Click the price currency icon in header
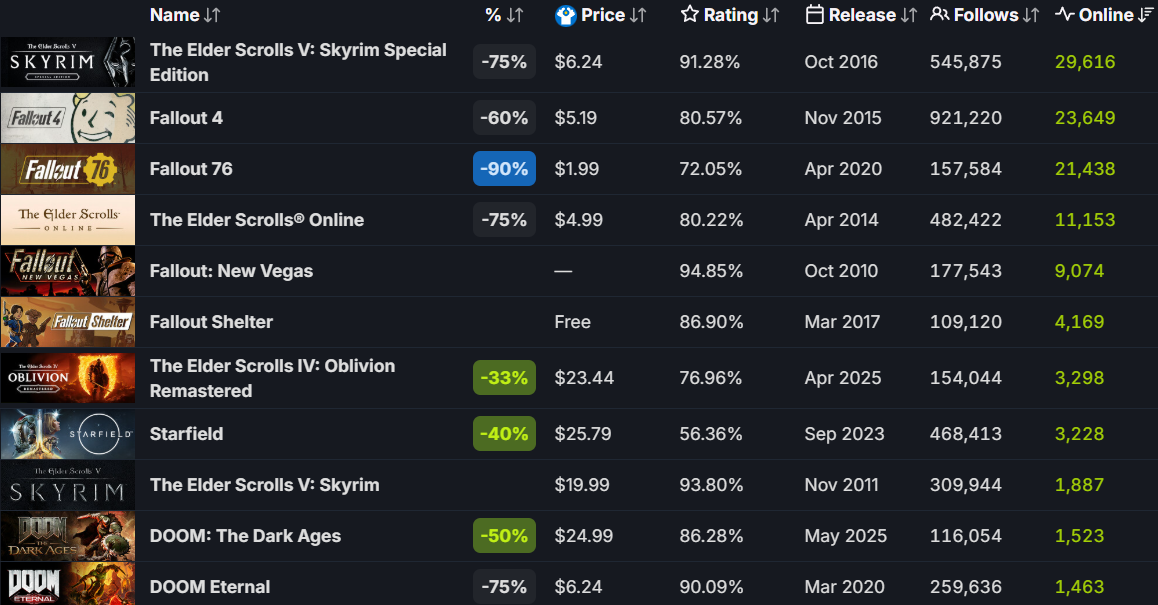1158x605 pixels. tap(566, 15)
